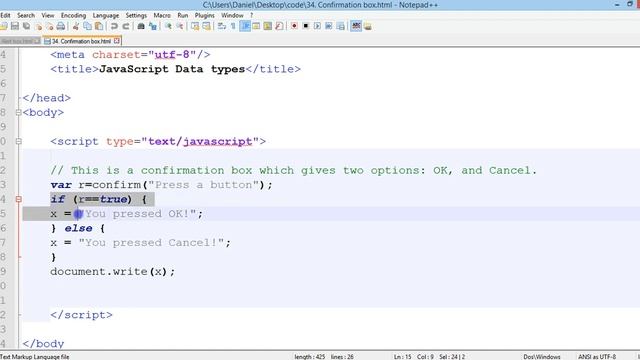This screenshot has width=640, height=360.
Task: Collapse the <script> fold marker
Action: [18, 141]
